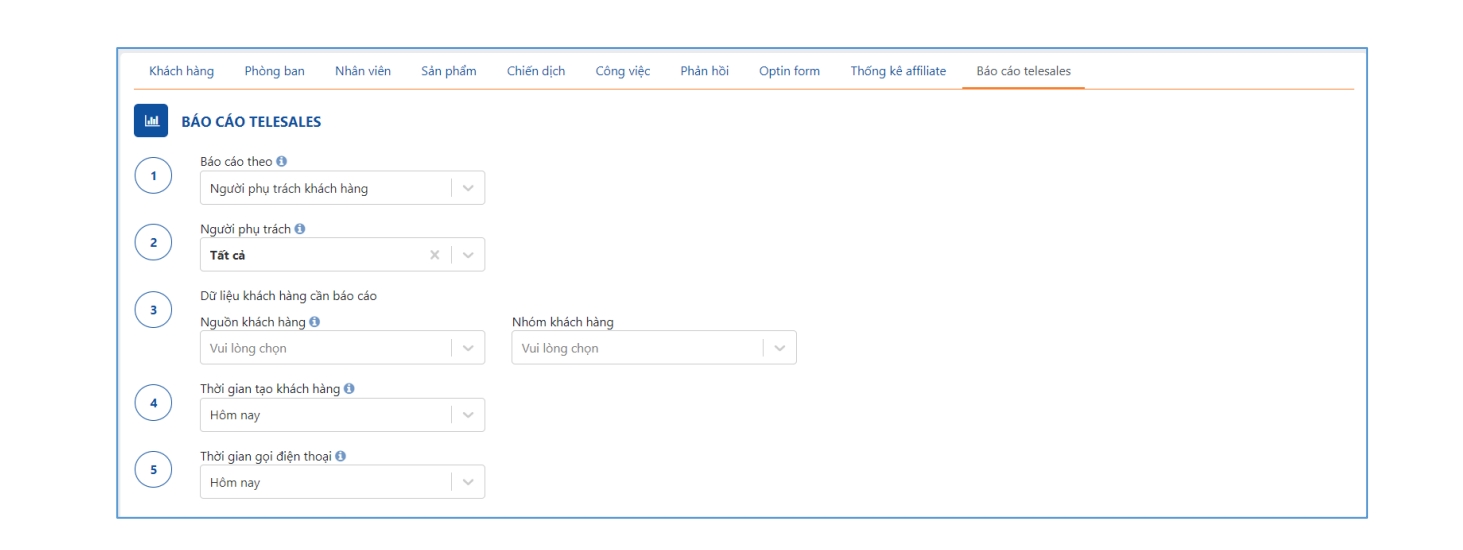Open the Phòng ban tab

coord(274,71)
